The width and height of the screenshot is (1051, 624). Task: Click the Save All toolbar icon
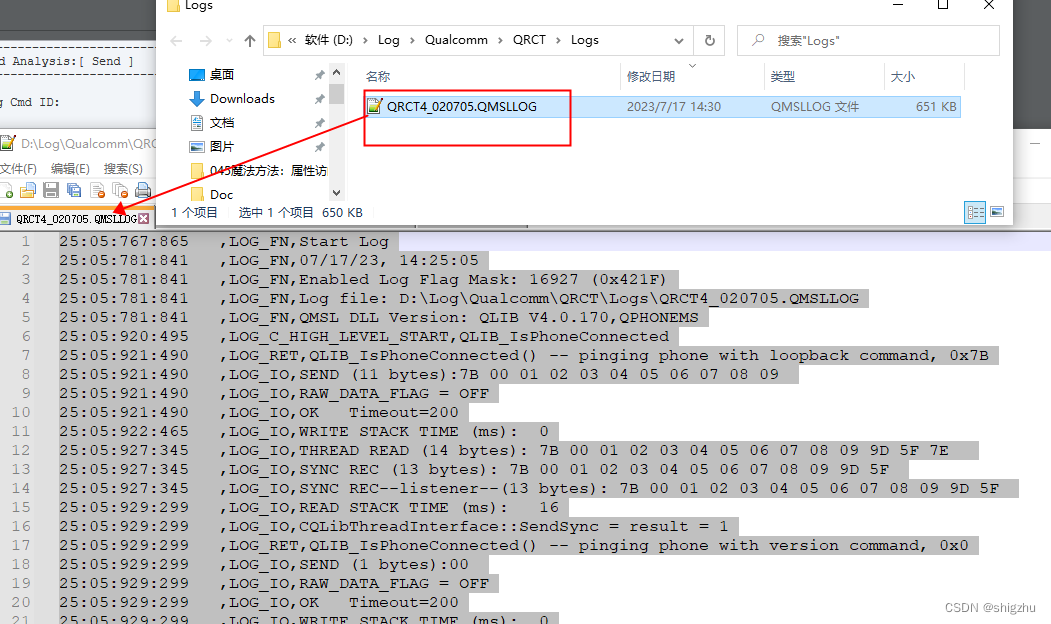point(74,190)
